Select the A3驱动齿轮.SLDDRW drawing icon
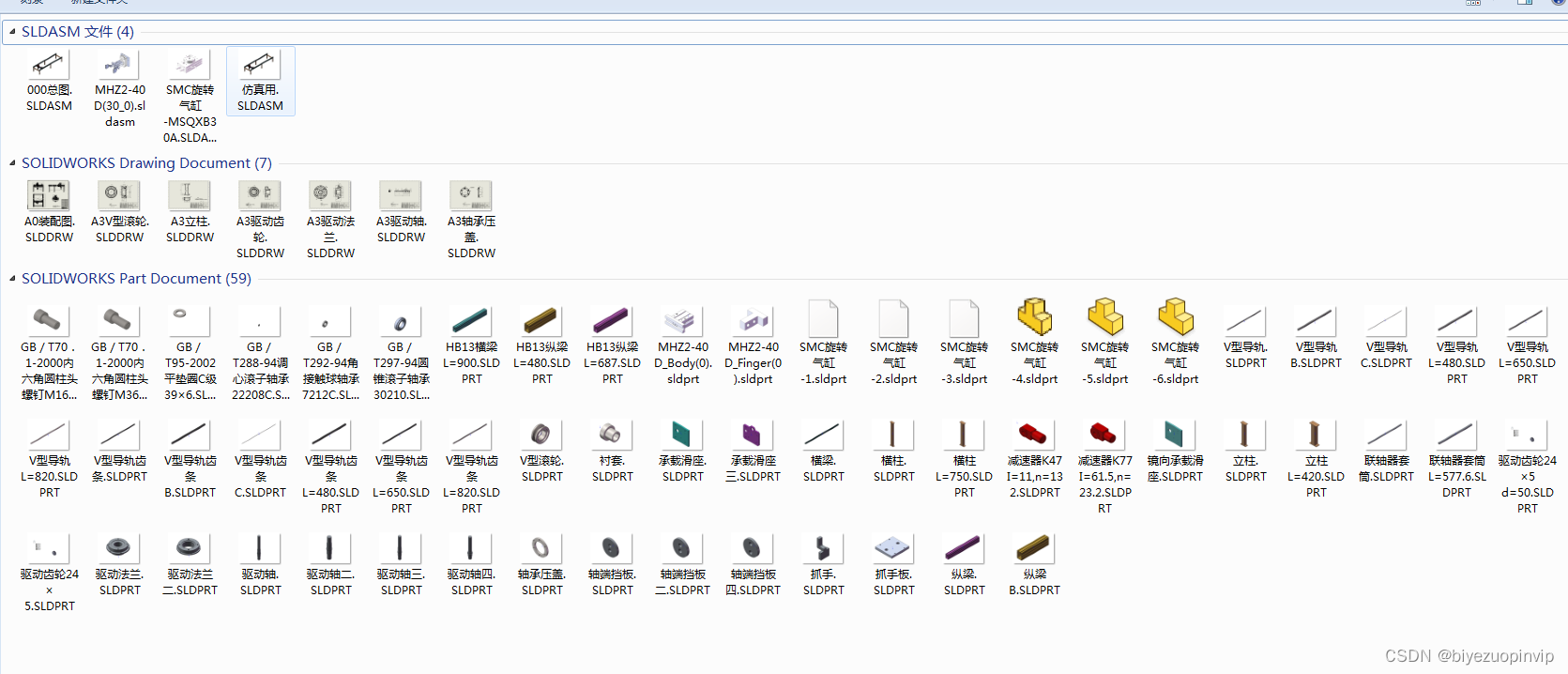The image size is (1568, 674). click(260, 195)
